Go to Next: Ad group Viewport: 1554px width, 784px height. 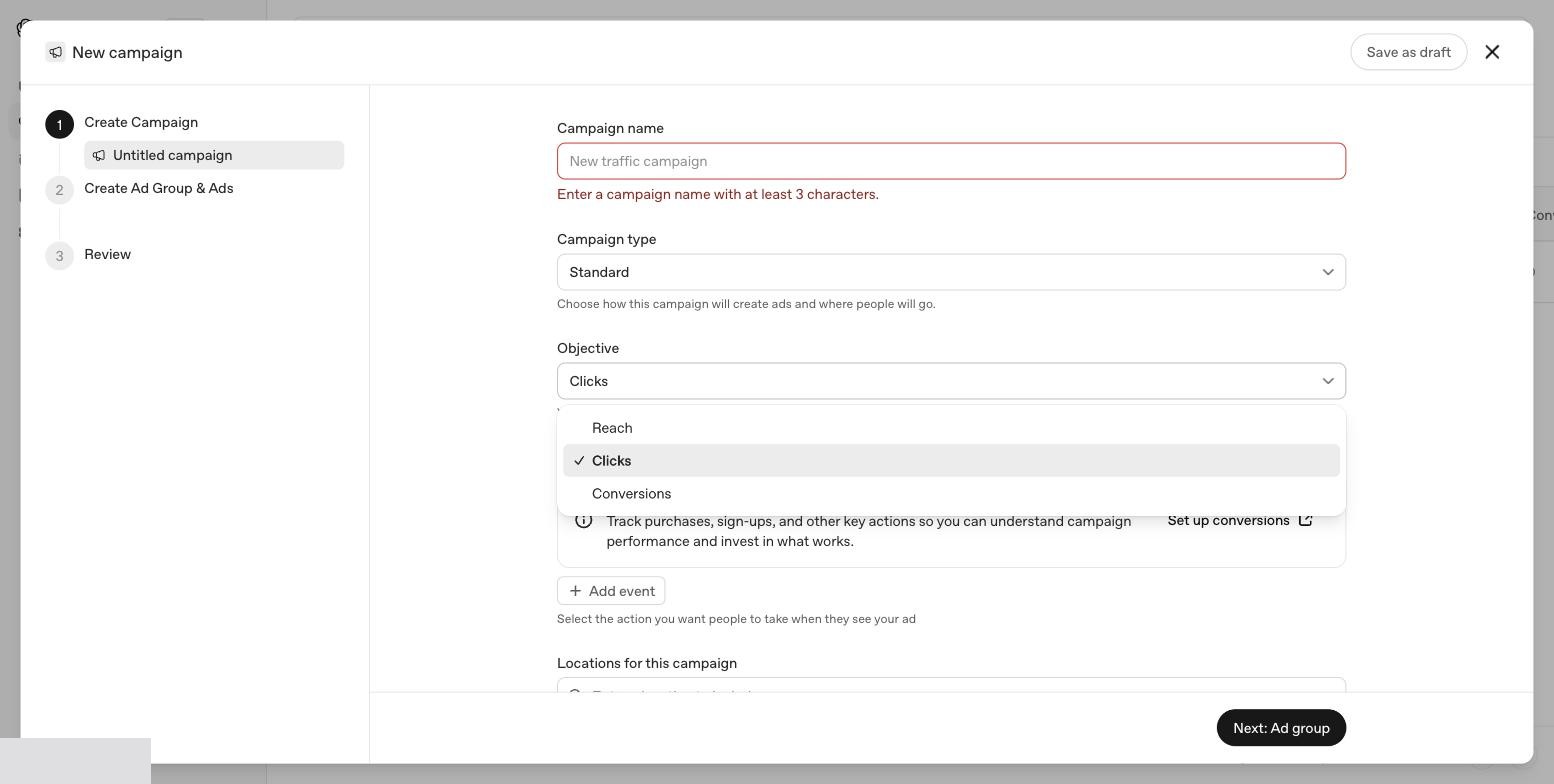[x=1281, y=728]
